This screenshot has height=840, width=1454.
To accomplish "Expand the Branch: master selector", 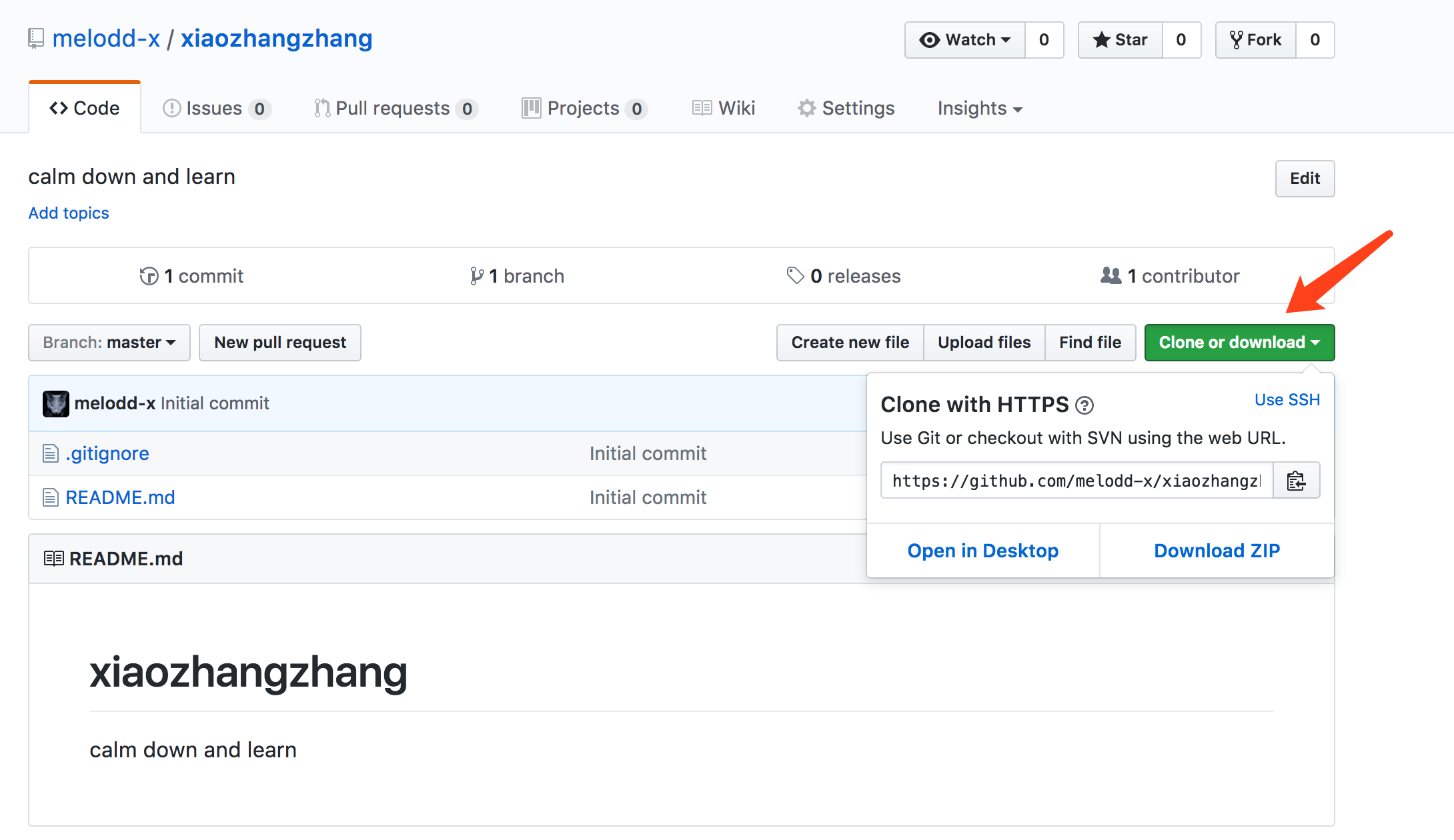I will coord(109,343).
